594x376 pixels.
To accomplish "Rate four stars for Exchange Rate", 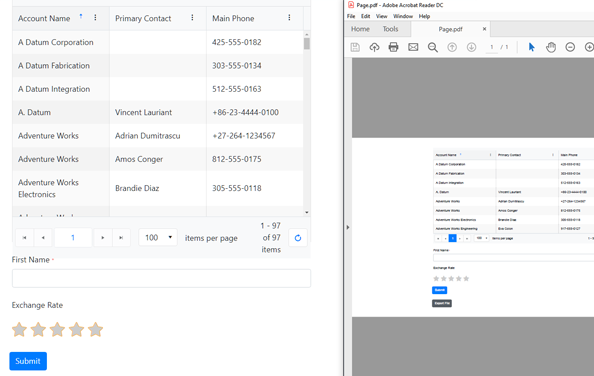I will coord(76,329).
